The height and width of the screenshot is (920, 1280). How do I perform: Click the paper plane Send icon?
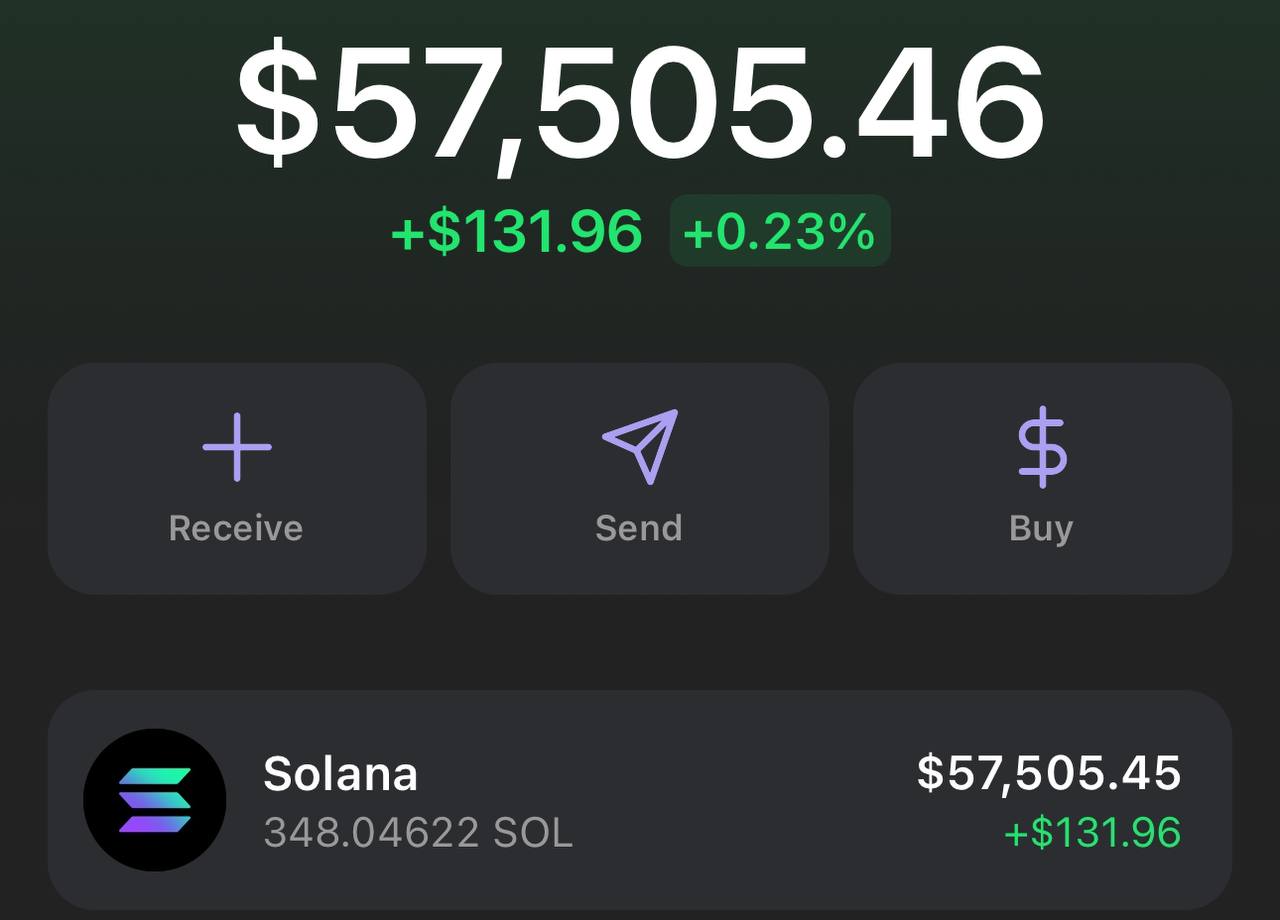tap(639, 447)
